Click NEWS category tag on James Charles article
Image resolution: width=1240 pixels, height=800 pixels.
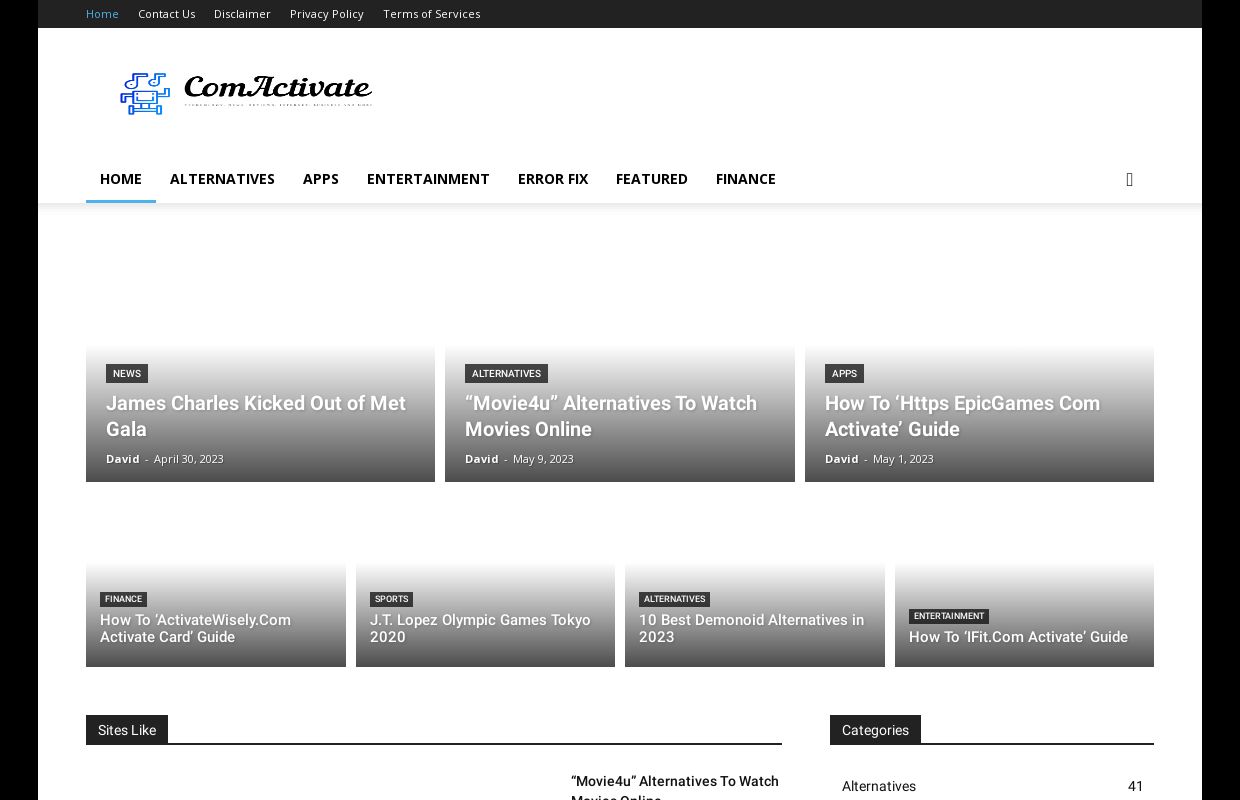pos(127,374)
